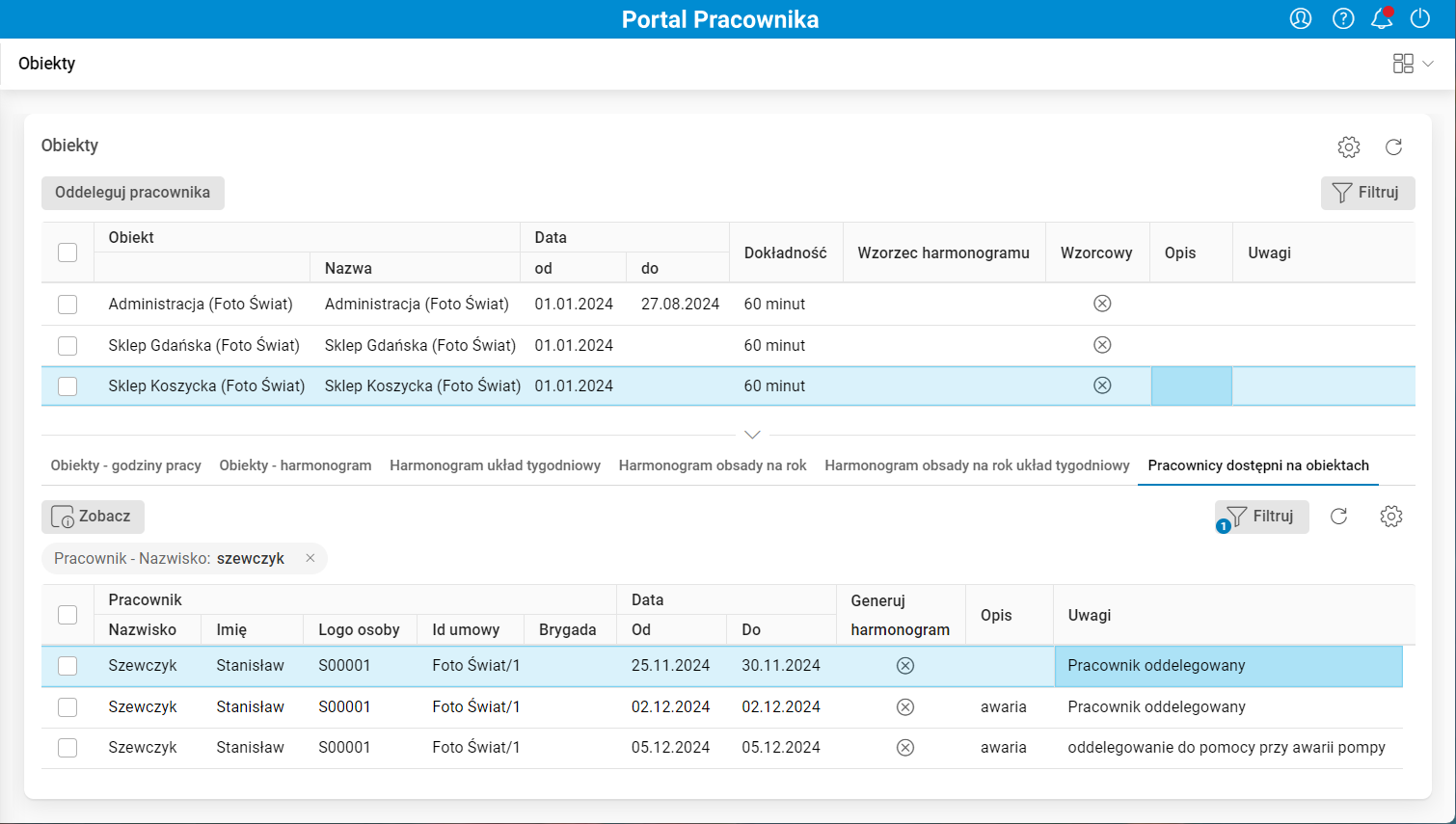Switch to Obiekty - harmonogram tab
Viewport: 1456px width, 824px height.
tap(295, 465)
